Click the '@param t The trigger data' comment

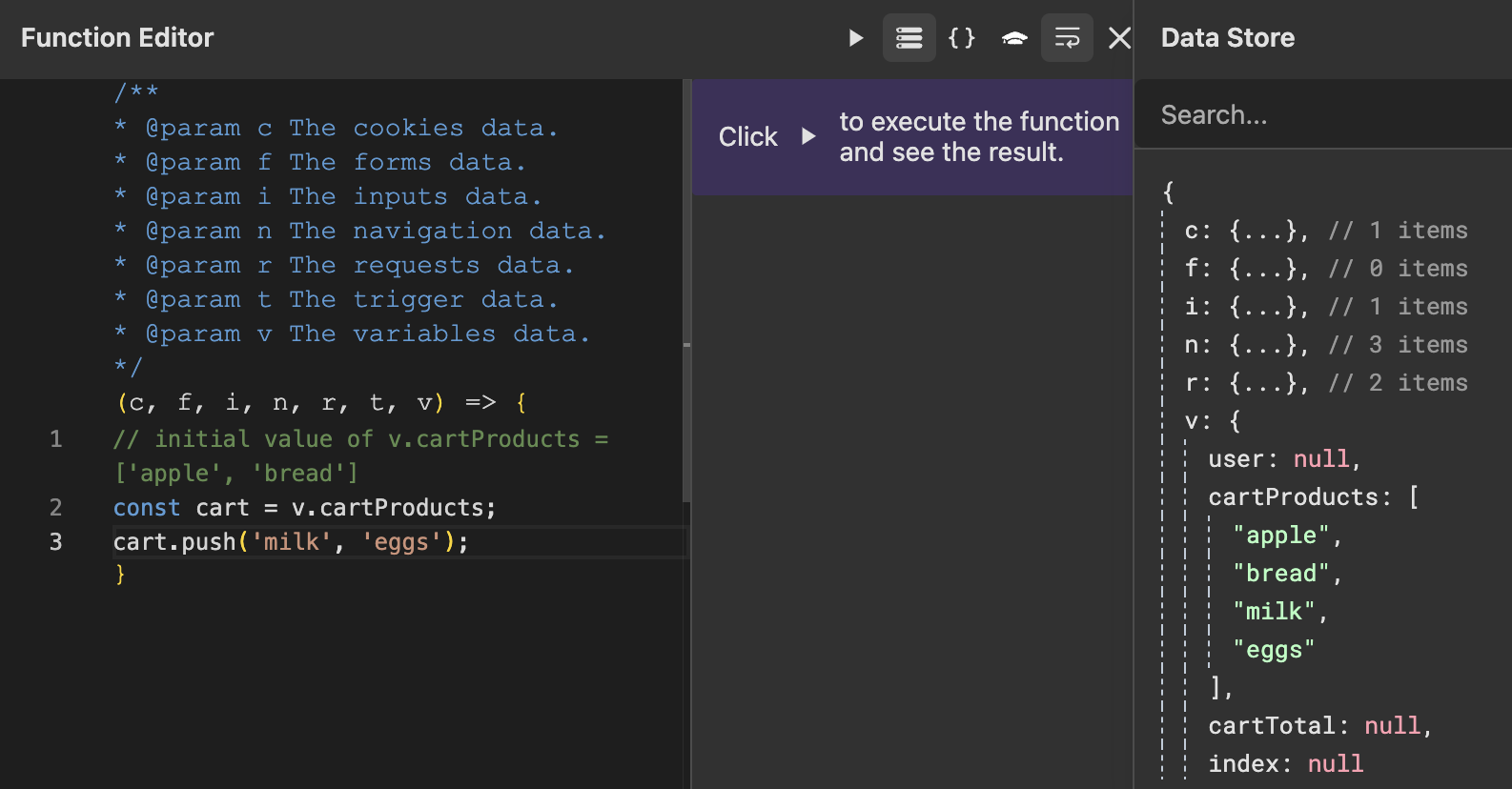pos(337,299)
